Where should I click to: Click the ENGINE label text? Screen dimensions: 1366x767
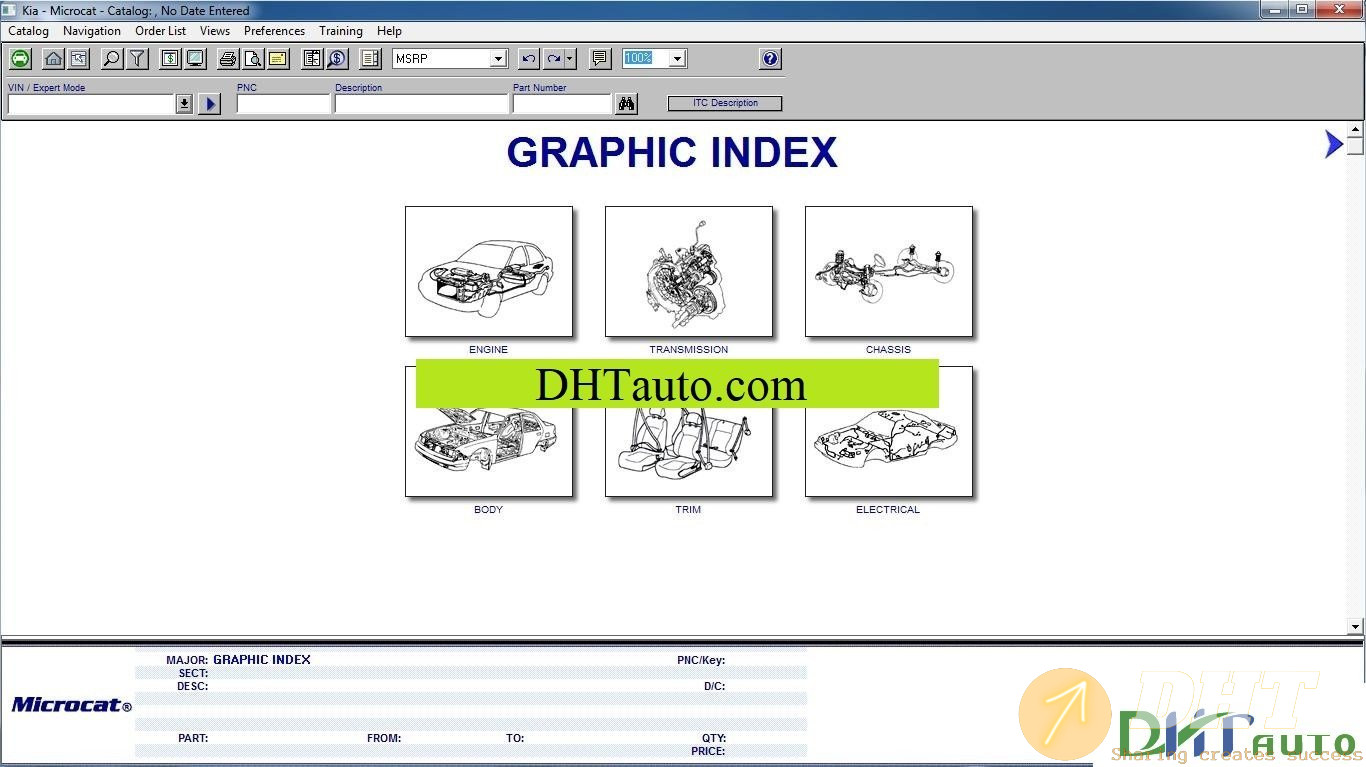coord(488,350)
